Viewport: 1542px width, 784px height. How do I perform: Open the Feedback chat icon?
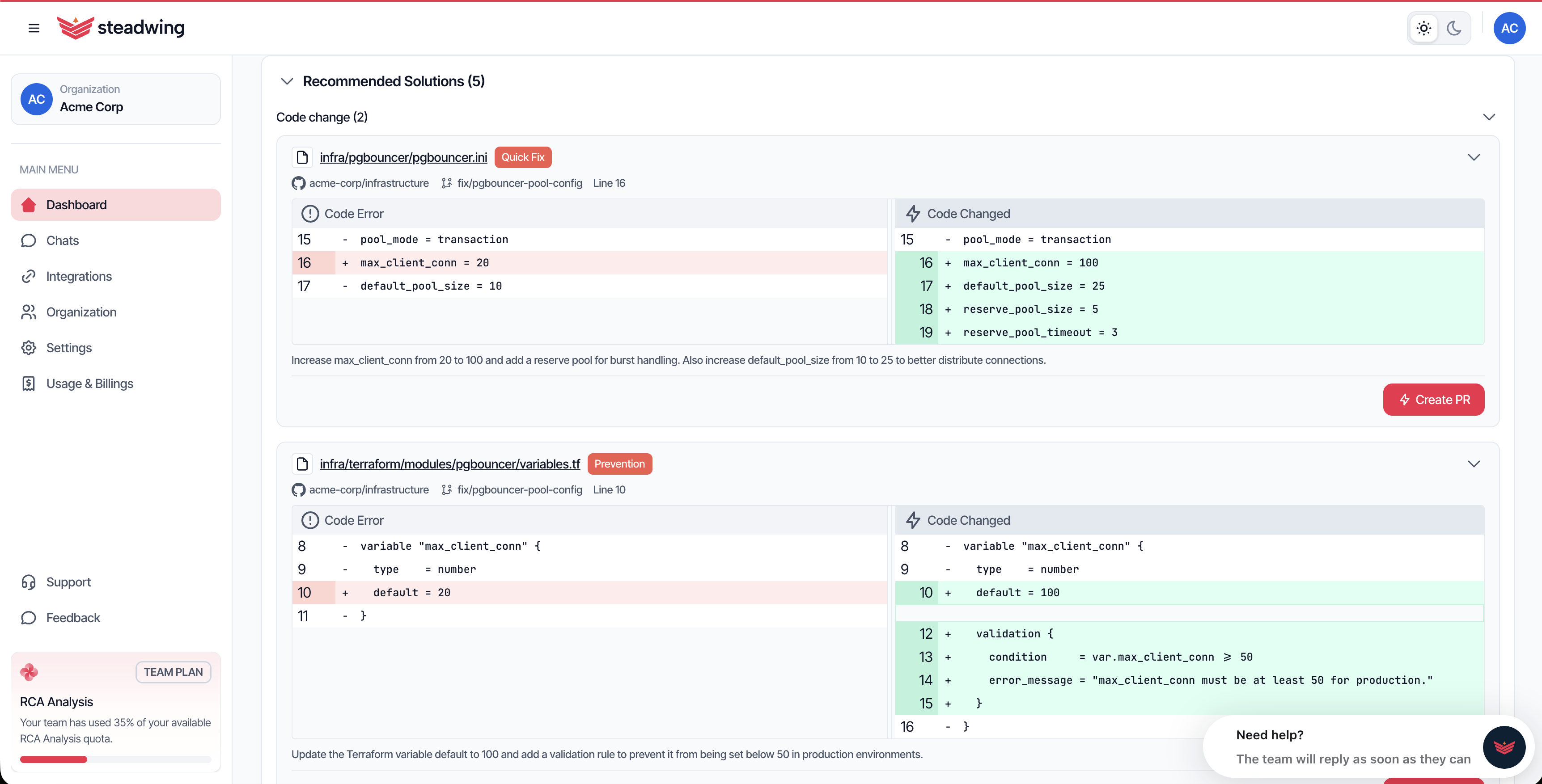[29, 618]
